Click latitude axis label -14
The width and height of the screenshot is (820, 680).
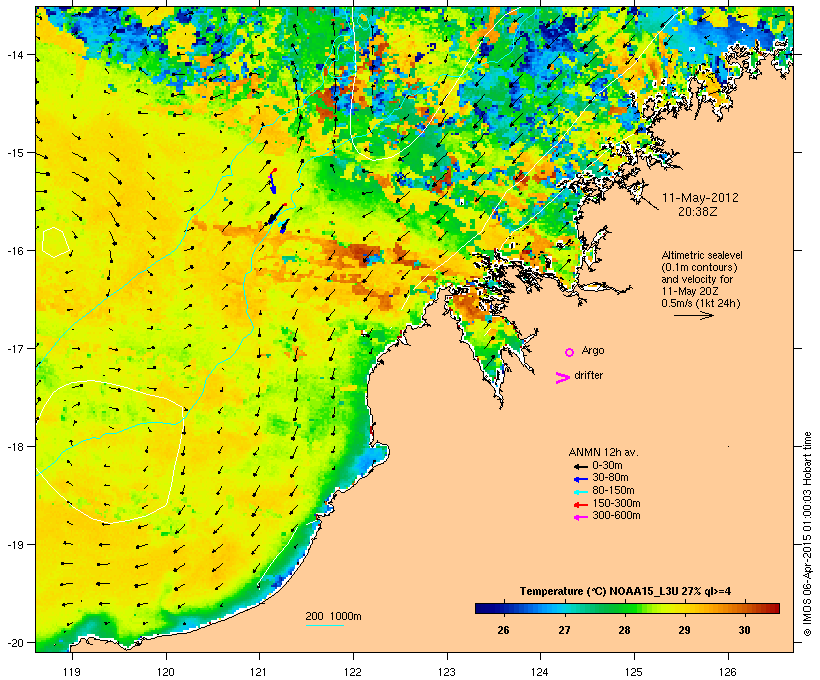point(14,54)
